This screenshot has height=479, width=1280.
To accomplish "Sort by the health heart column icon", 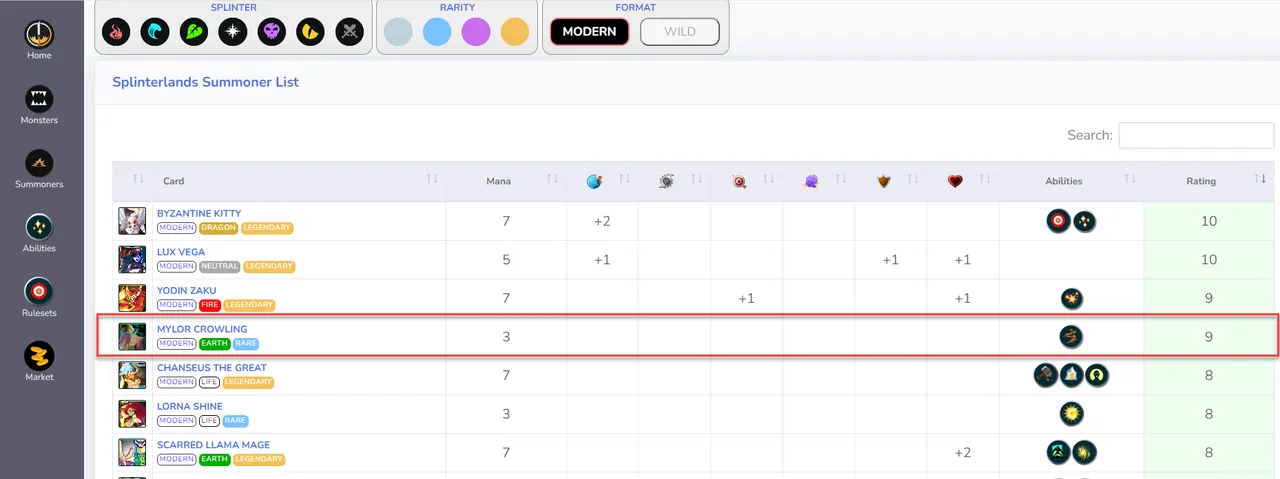I will (955, 181).
